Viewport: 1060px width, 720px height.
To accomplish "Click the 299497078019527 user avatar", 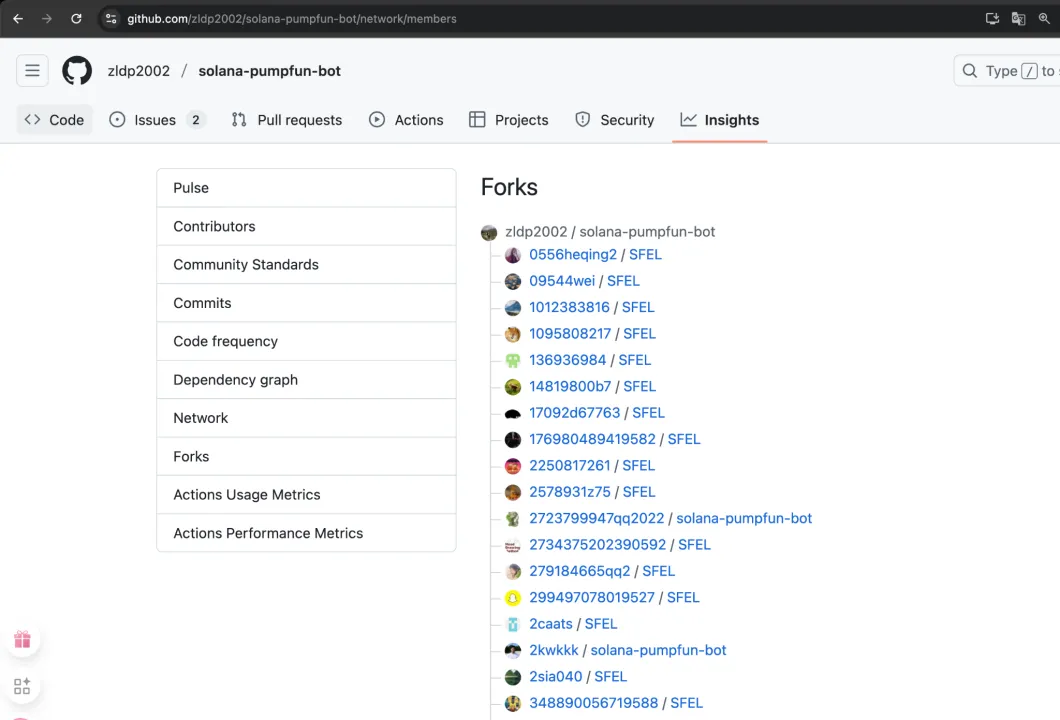I will (513, 598).
